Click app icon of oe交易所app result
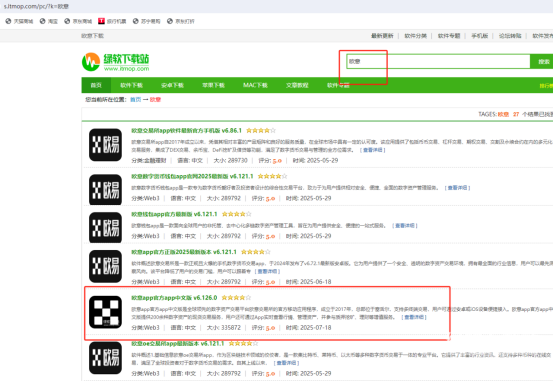Viewport: 554px width, 381px height. [105, 358]
